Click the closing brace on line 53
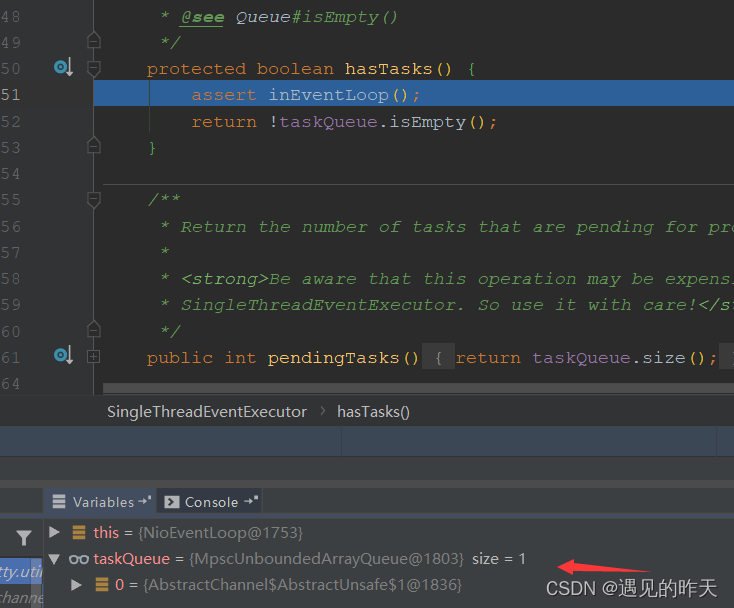Viewport: 734px width, 608px height. point(152,148)
